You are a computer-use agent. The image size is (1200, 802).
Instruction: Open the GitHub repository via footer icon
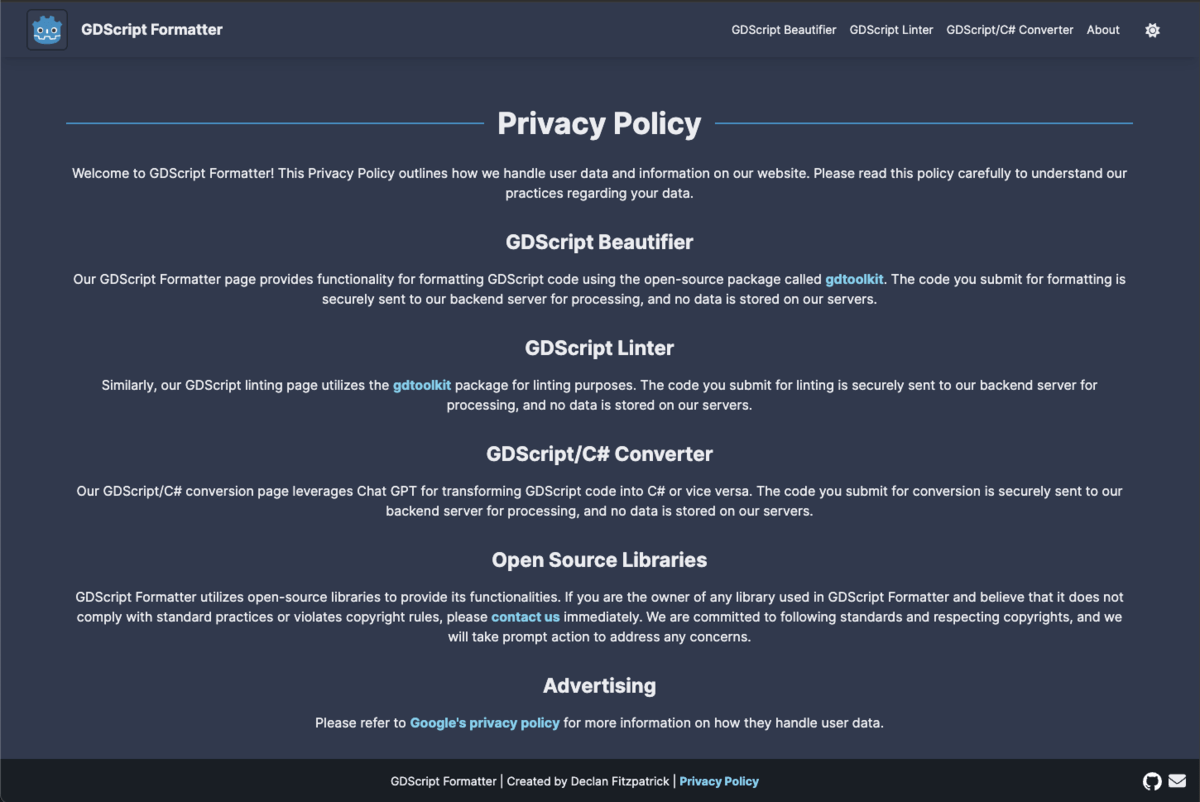tap(1152, 781)
